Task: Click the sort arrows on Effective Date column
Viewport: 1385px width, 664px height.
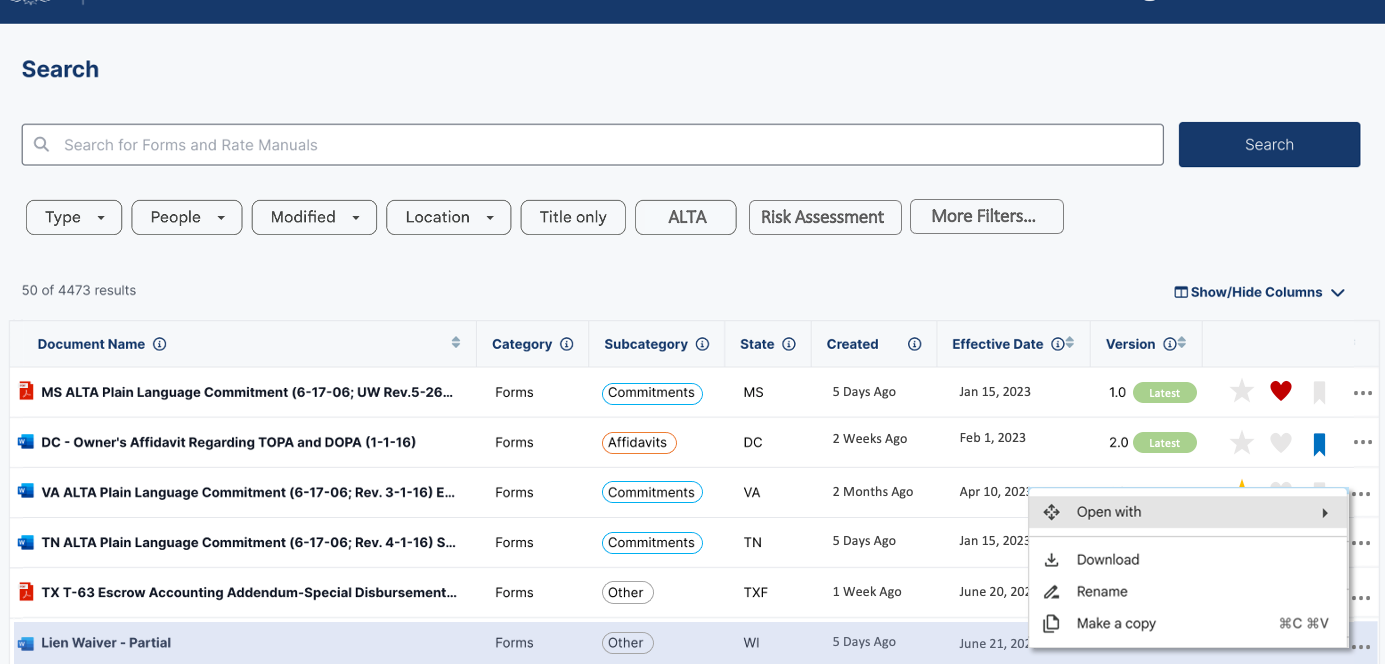Action: (1069, 343)
